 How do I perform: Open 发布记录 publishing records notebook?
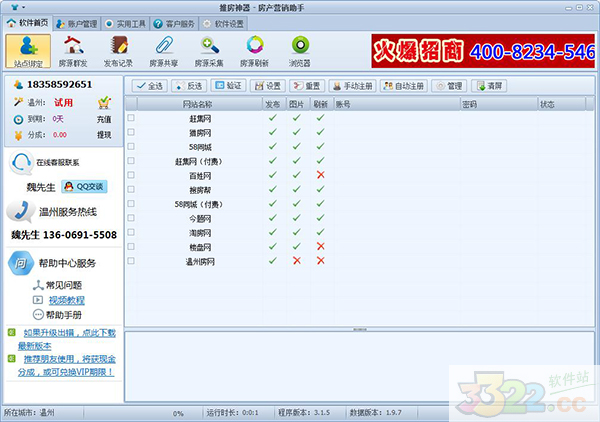(118, 51)
